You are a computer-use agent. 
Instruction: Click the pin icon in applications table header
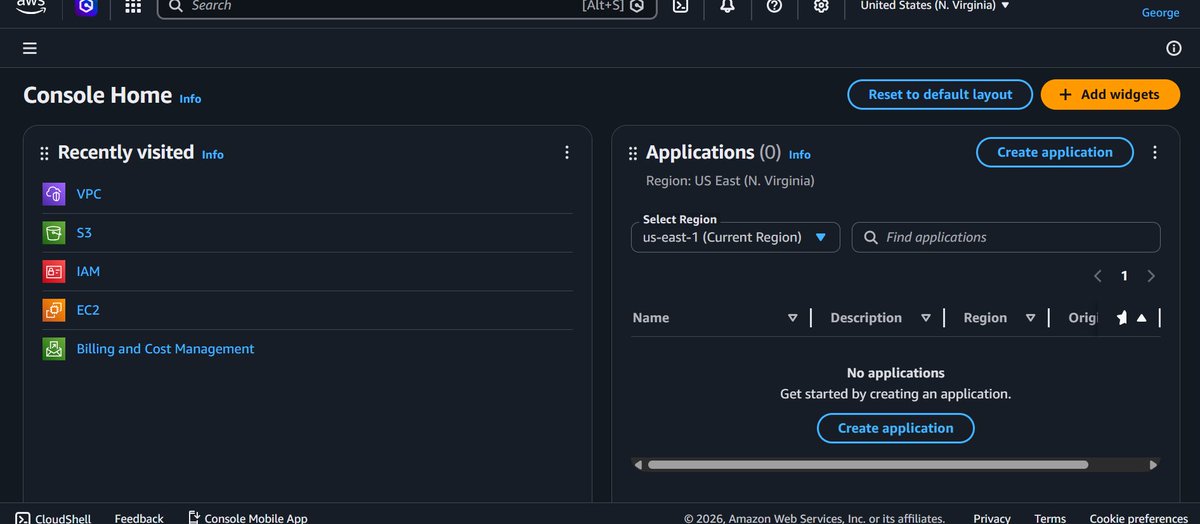[x=1121, y=318]
